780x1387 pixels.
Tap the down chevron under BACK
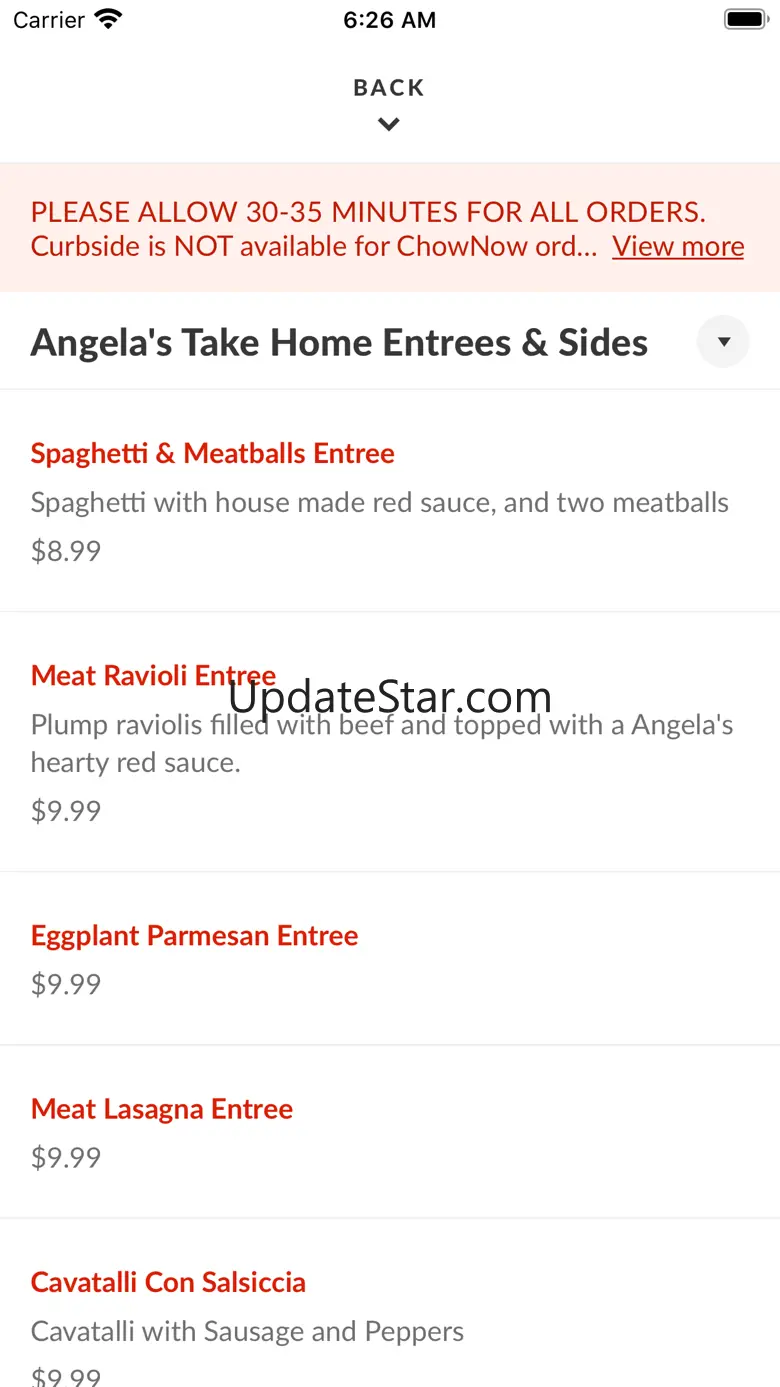[389, 125]
